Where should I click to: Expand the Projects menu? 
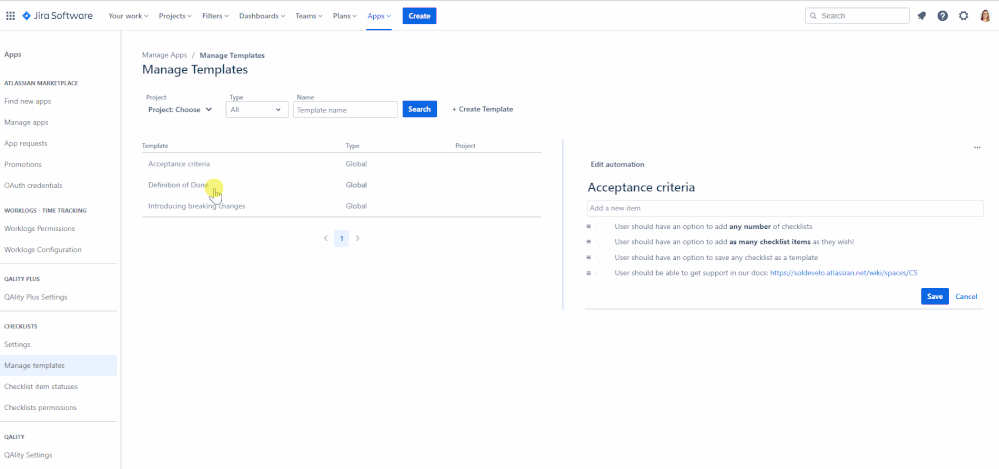175,16
